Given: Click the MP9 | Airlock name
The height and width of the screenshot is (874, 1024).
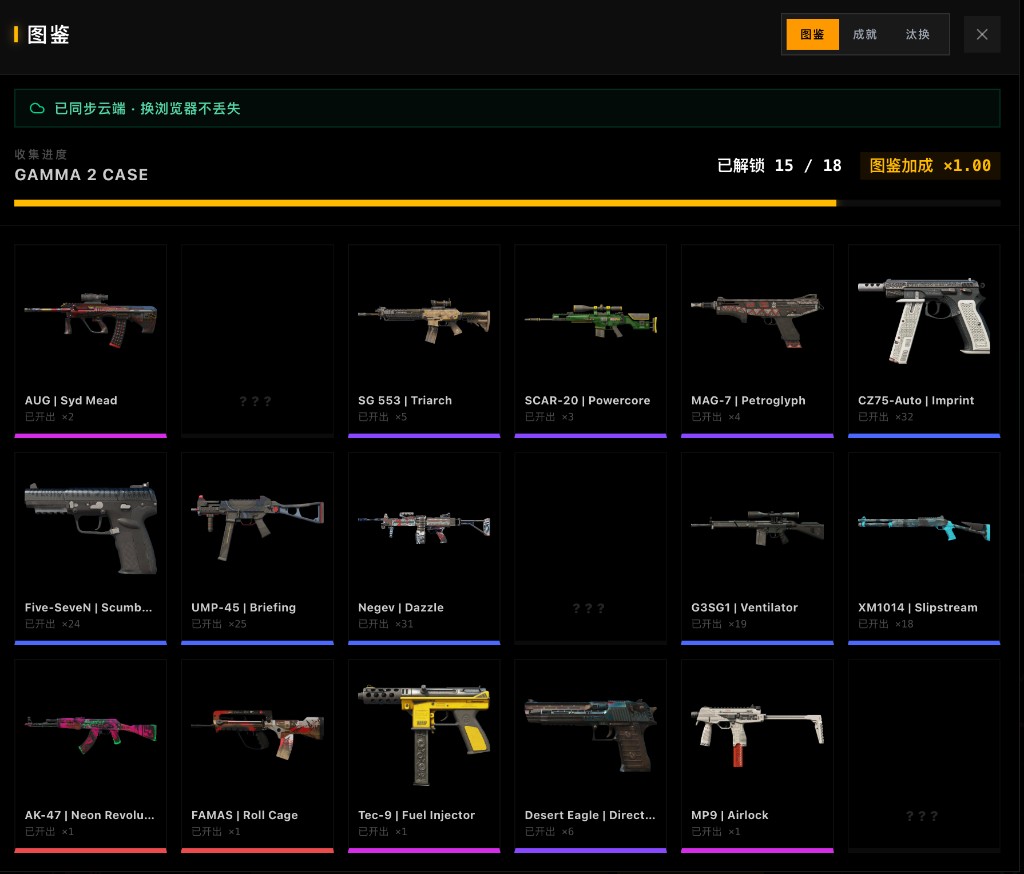Looking at the screenshot, I should pyautogui.click(x=729, y=815).
